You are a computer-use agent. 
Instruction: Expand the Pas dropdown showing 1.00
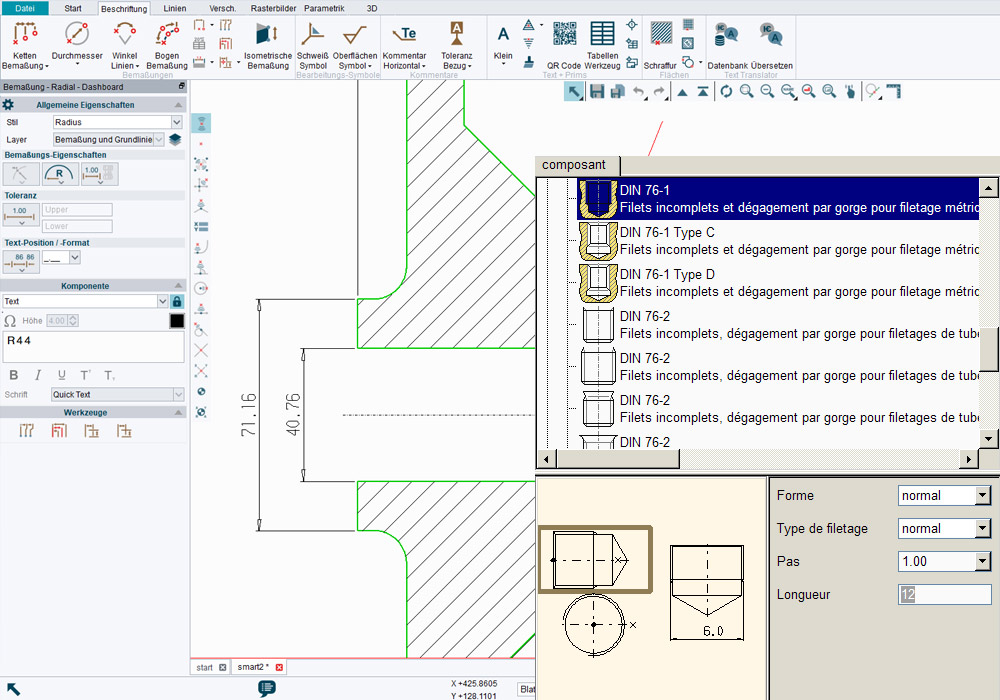(x=981, y=561)
